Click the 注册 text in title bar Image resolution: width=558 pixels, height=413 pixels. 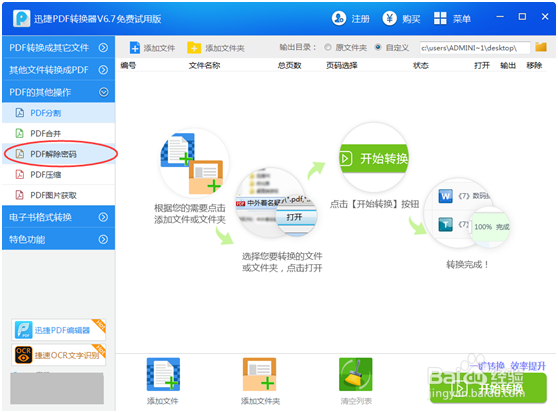tap(360, 18)
